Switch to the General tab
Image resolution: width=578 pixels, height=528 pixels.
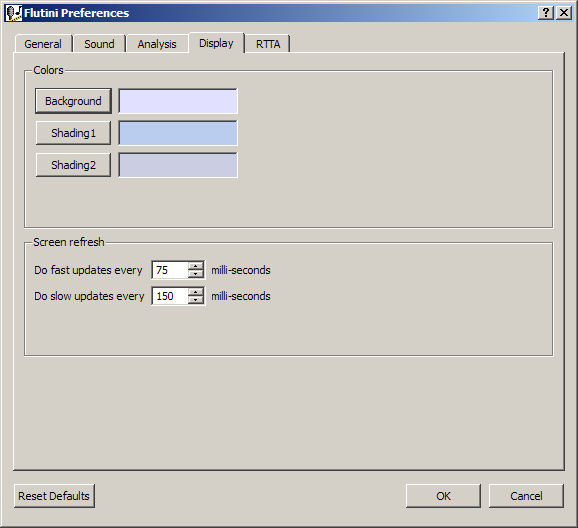tap(43, 44)
